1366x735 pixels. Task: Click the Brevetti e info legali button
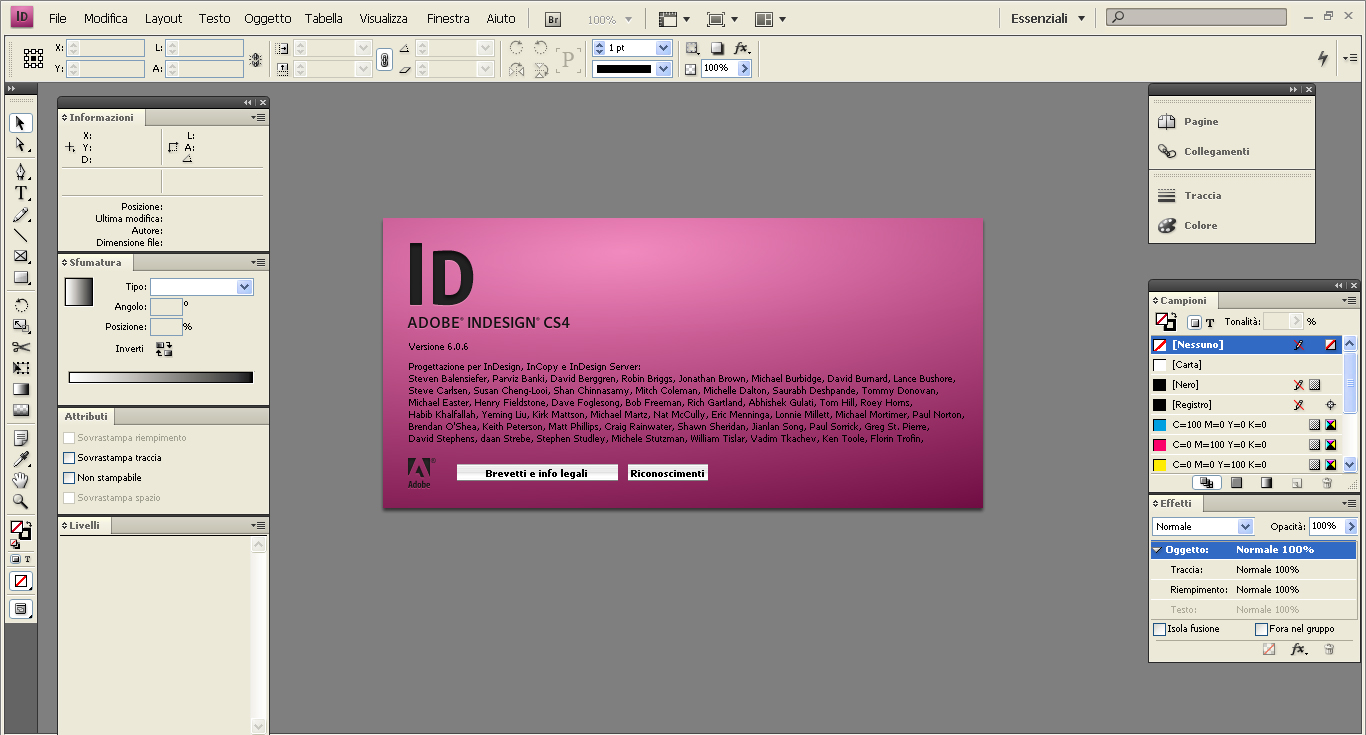click(x=537, y=473)
